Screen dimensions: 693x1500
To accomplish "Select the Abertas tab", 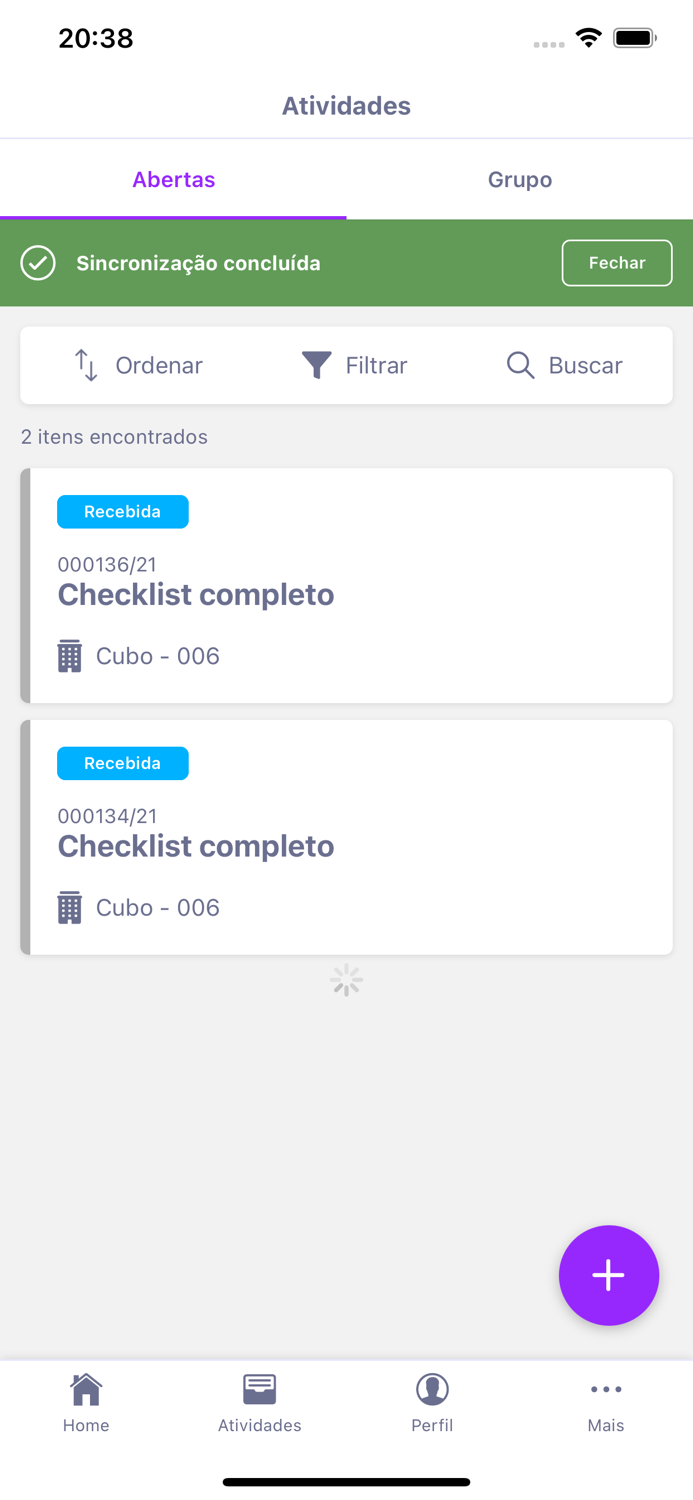I will [173, 180].
